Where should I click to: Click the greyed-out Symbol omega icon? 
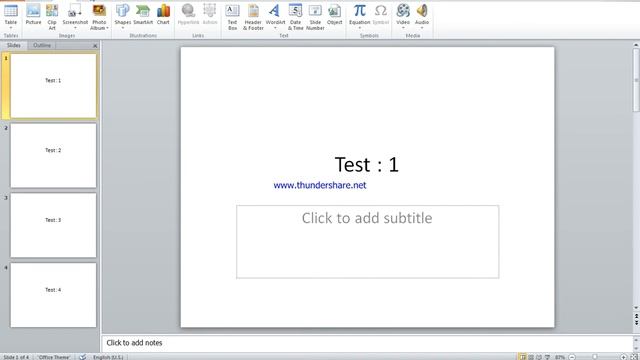tap(380, 11)
